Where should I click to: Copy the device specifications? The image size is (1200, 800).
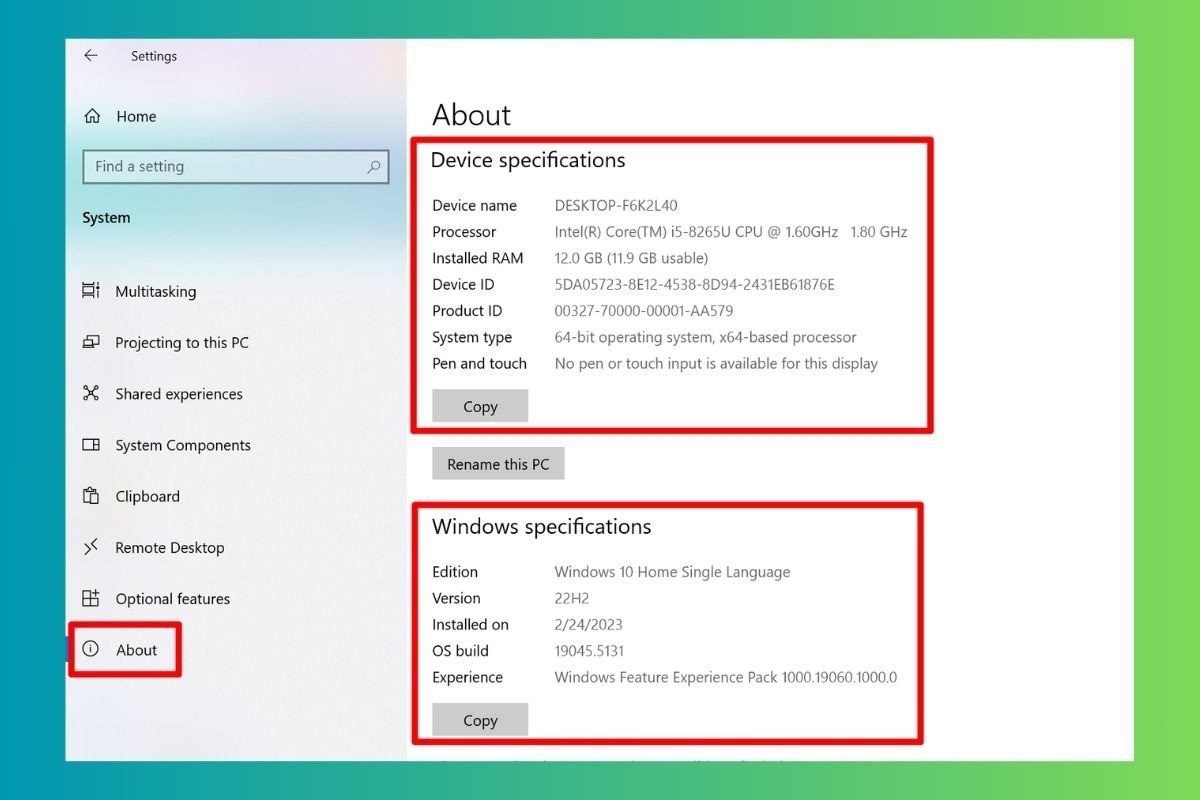pyautogui.click(x=479, y=406)
